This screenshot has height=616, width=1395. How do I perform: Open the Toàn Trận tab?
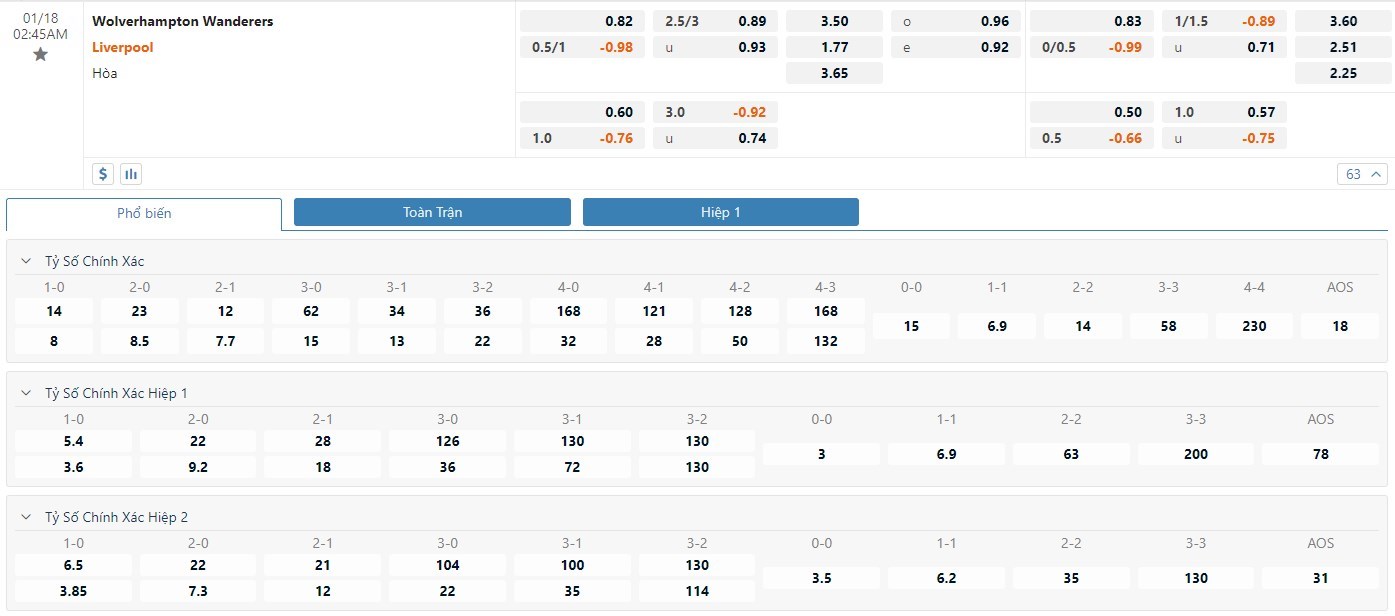point(432,212)
